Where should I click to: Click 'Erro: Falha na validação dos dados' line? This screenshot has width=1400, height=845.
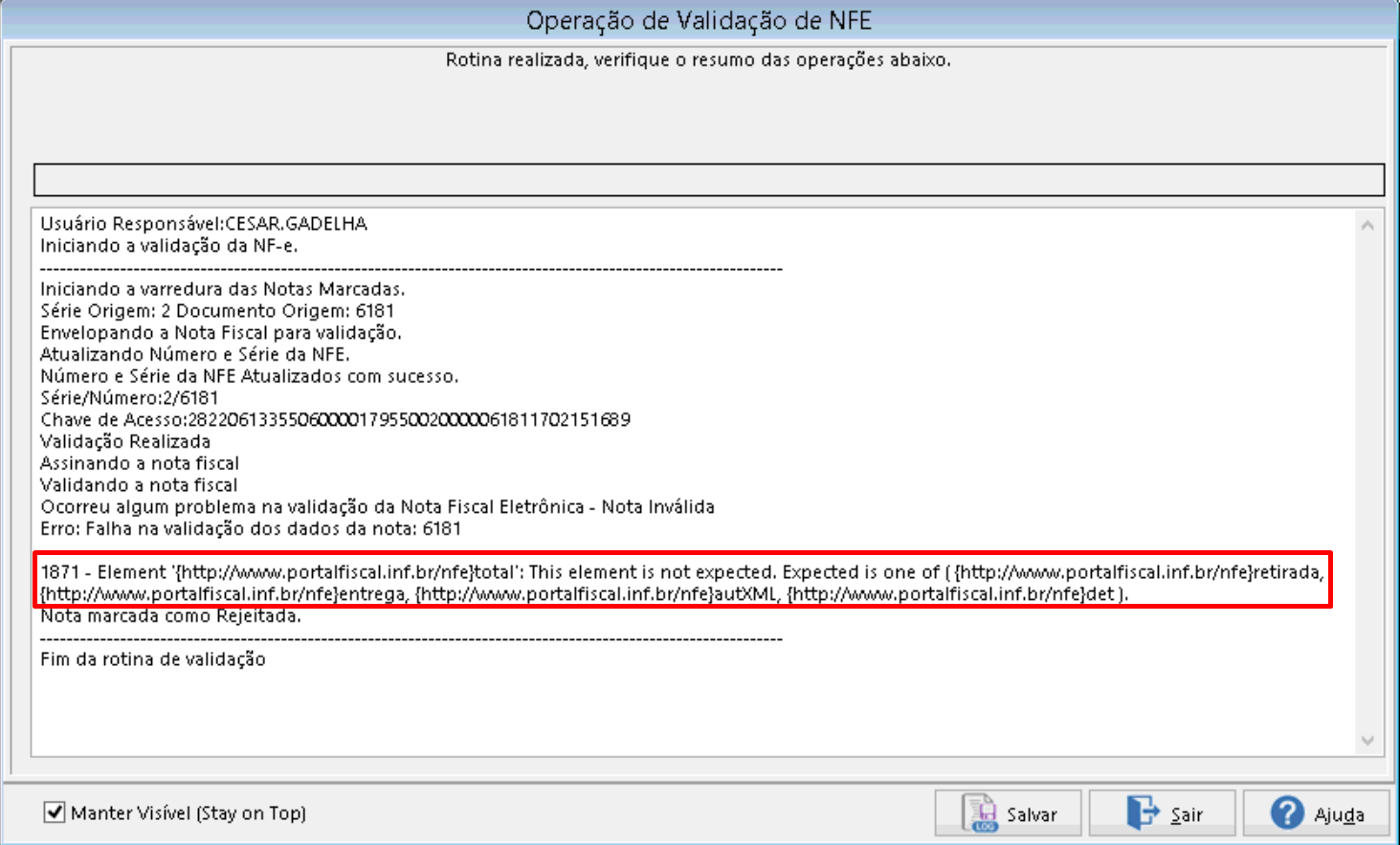(251, 529)
